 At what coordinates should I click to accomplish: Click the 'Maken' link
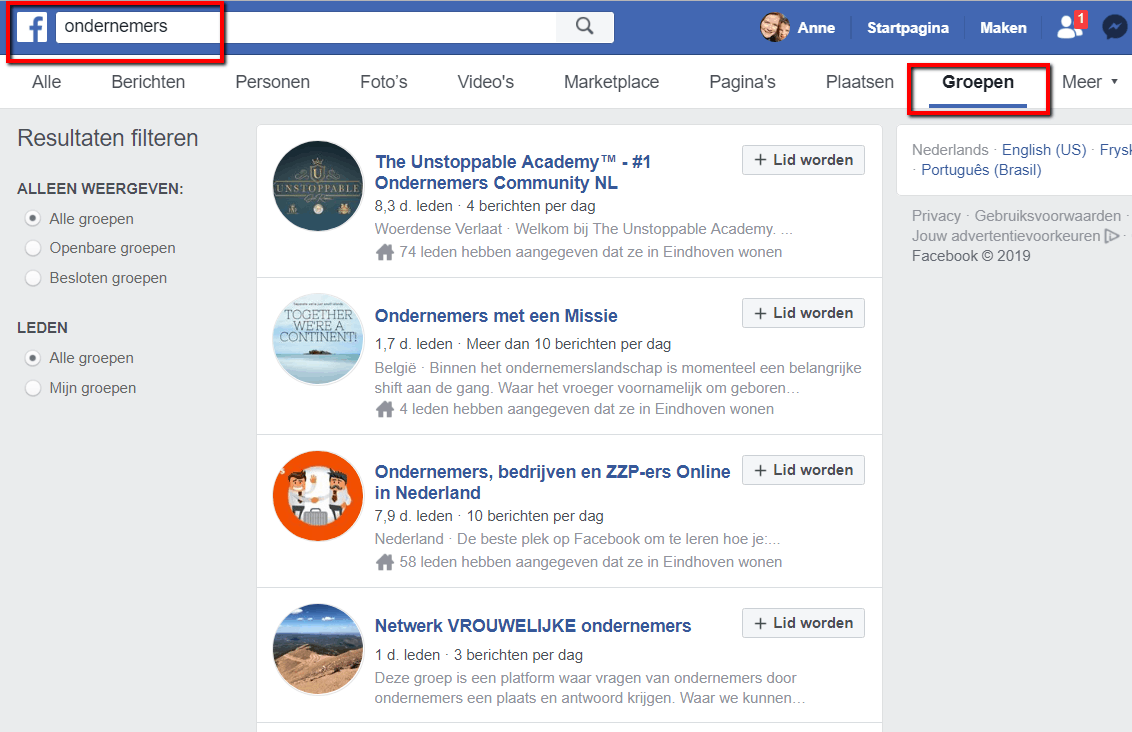coord(1003,27)
